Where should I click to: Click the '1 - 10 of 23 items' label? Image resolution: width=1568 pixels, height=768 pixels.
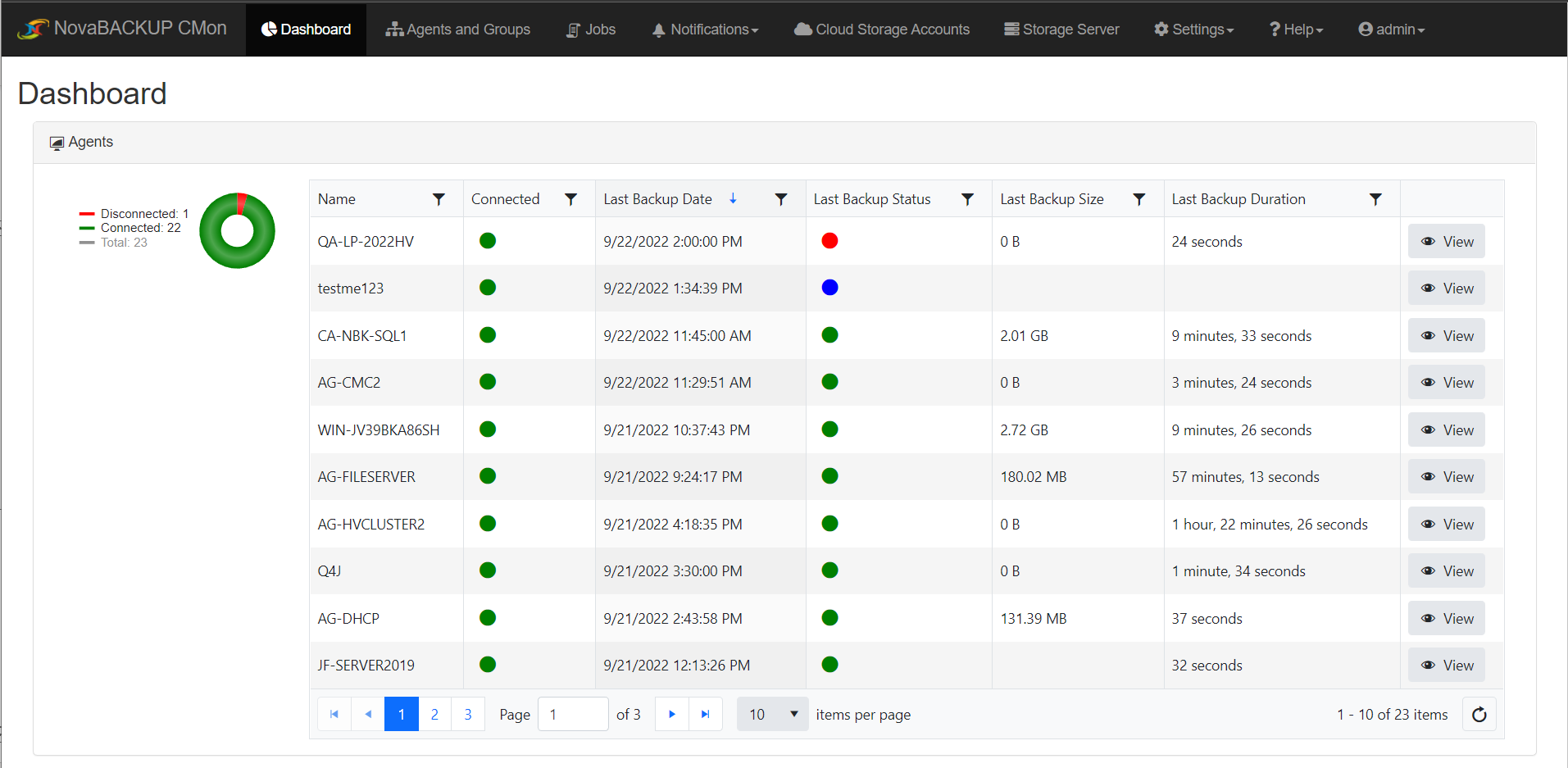[x=1393, y=715]
